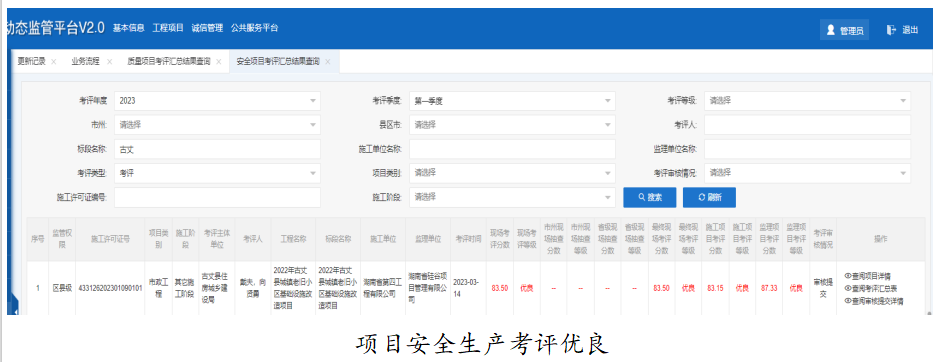
Task: Expand the 考评年度 dropdown showing 2023
Action: click(x=217, y=101)
